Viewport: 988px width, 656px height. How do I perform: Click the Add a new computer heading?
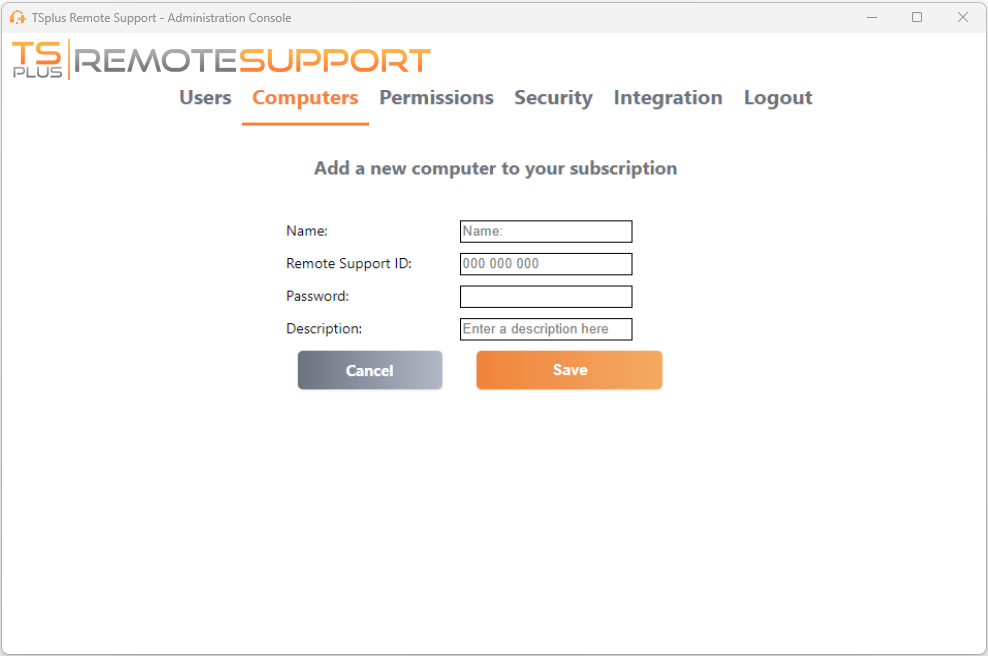pos(494,168)
